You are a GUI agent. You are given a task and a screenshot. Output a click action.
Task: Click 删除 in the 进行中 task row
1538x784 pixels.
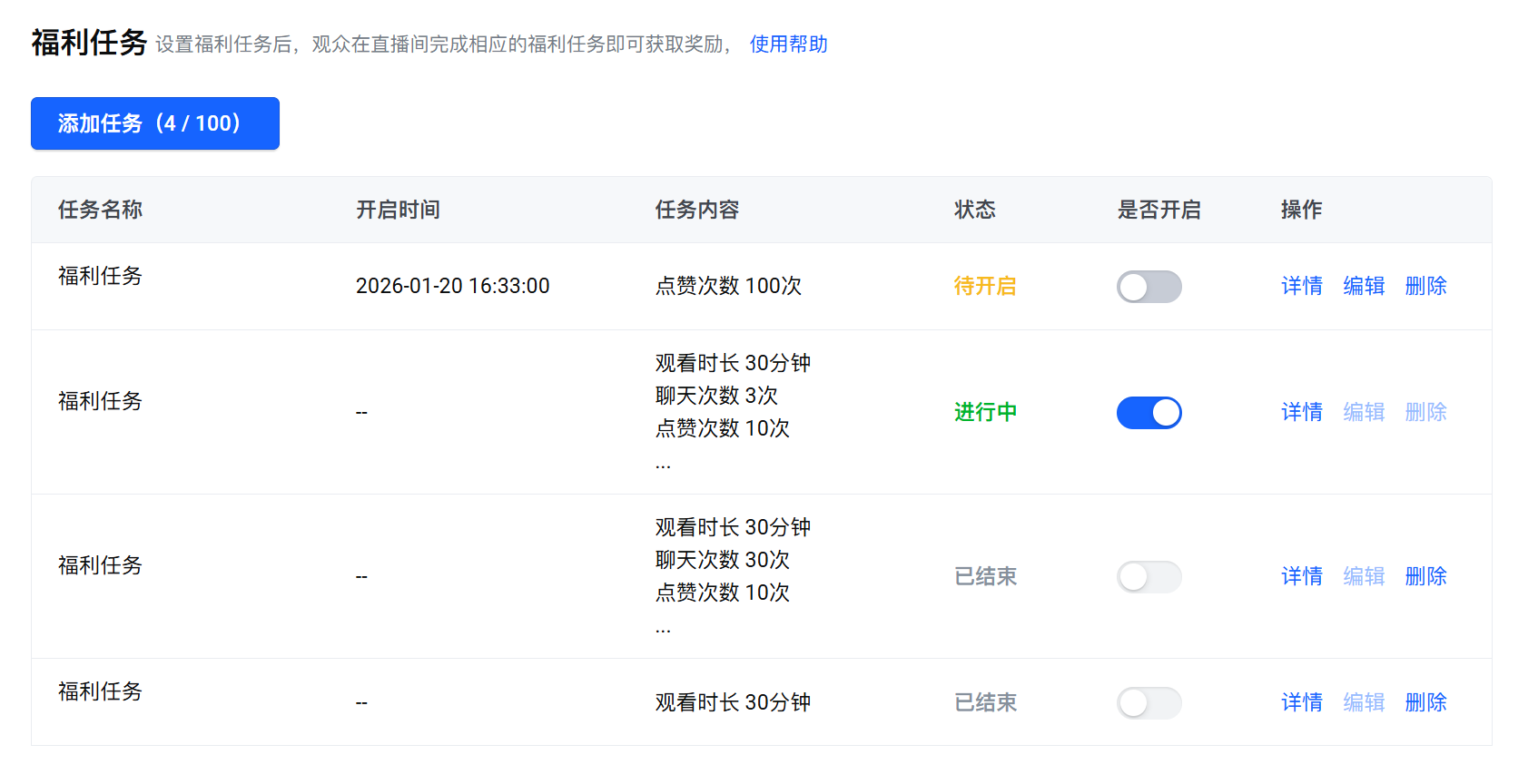point(1425,413)
